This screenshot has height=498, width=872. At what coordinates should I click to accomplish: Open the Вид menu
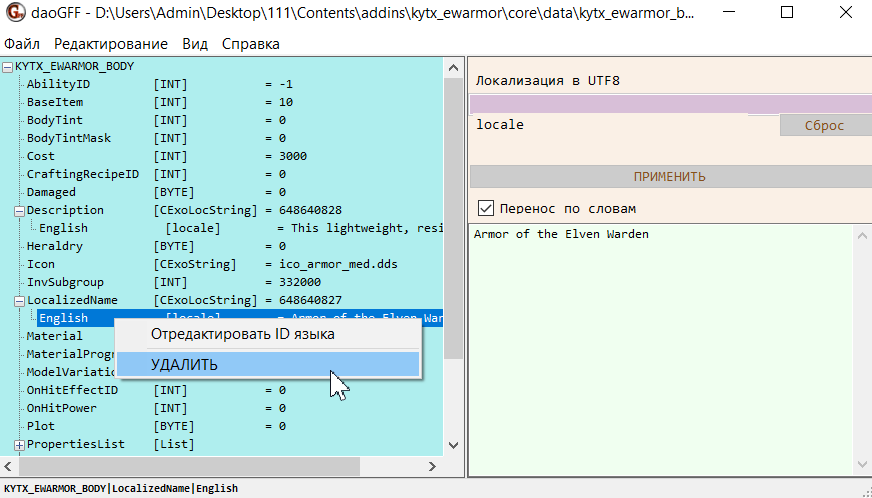pos(195,44)
